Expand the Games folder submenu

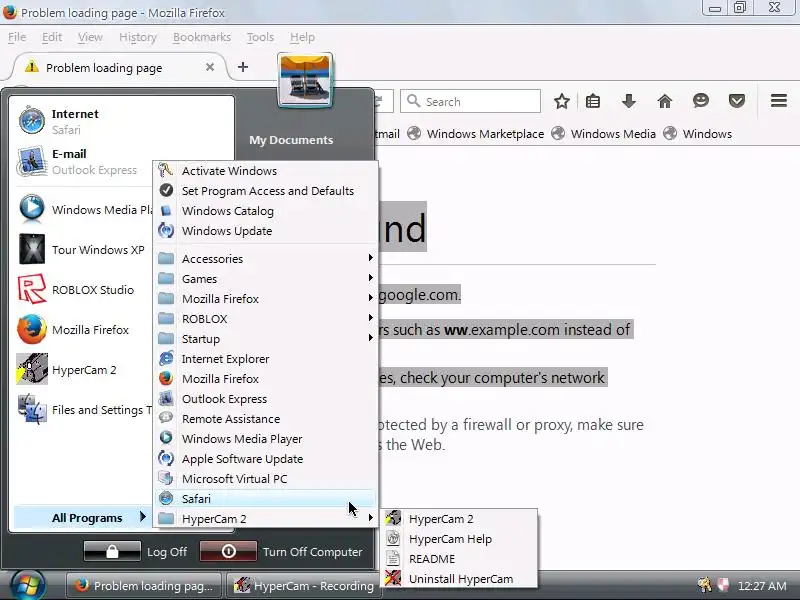pyautogui.click(x=266, y=279)
